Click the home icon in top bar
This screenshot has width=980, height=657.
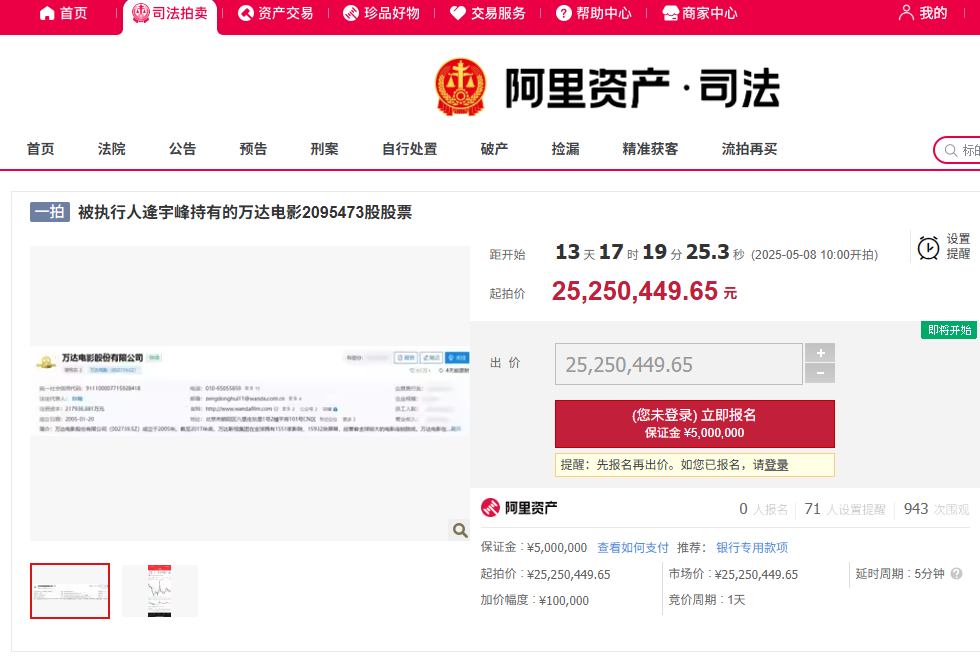(x=47, y=13)
